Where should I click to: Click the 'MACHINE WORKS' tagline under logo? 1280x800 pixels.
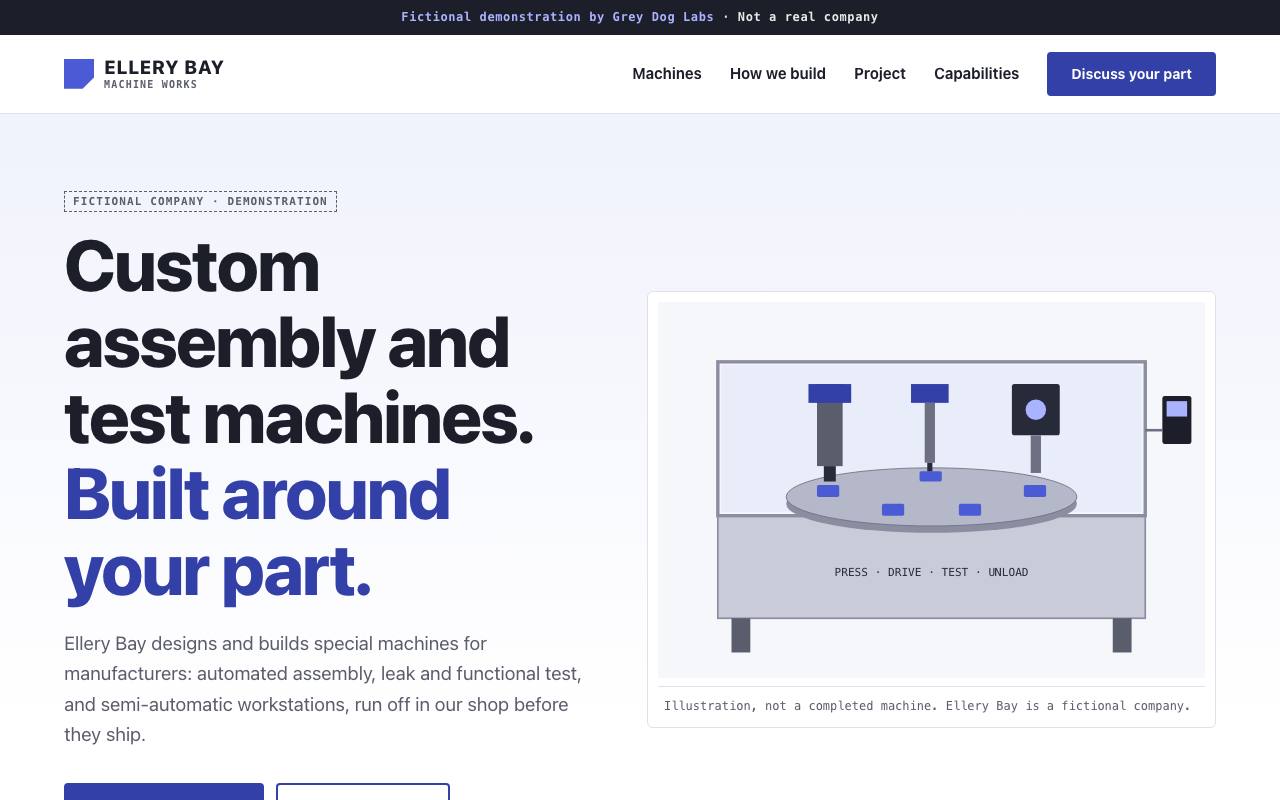151,85
